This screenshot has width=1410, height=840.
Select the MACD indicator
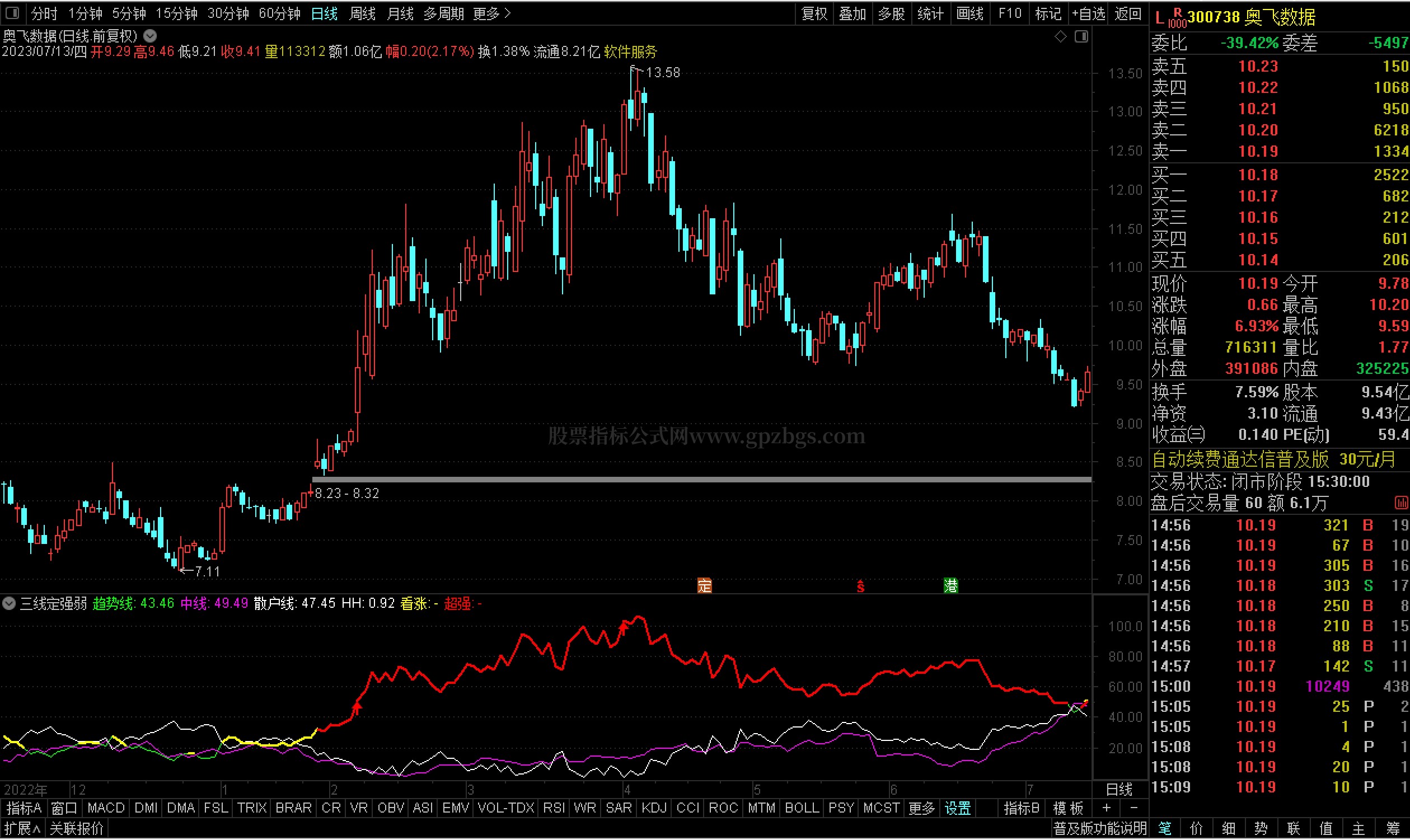pos(106,808)
